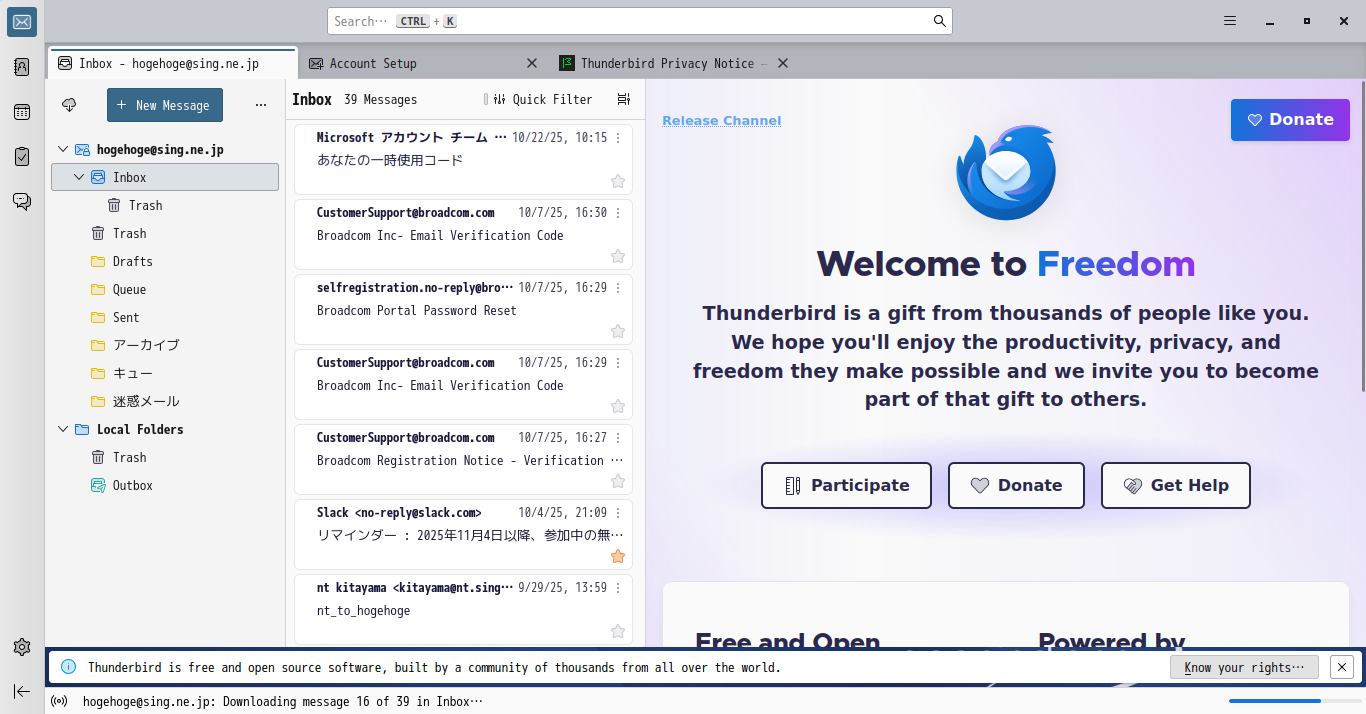The image size is (1366, 714).
Task: Click Know your rights button
Action: pos(1244,667)
